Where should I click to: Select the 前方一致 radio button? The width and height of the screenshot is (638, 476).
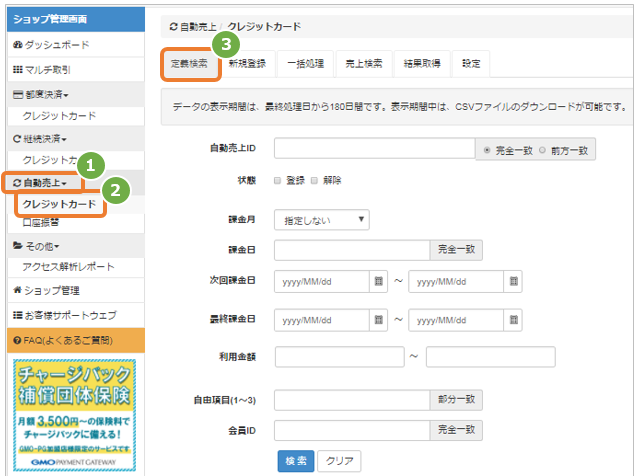[x=542, y=150]
